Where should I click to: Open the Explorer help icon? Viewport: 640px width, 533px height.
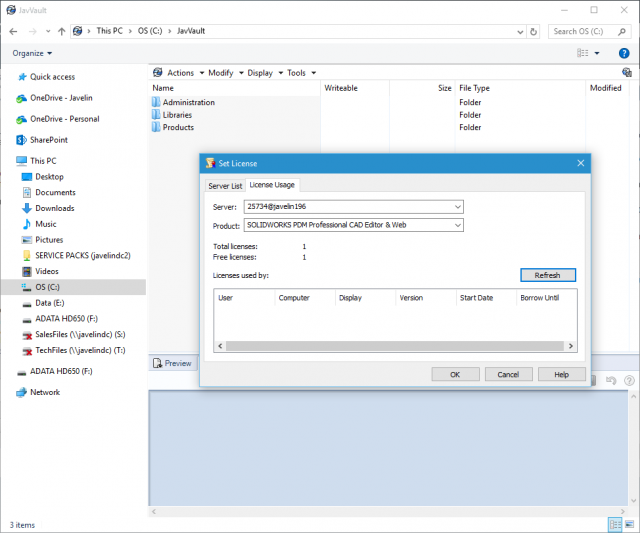pos(624,53)
